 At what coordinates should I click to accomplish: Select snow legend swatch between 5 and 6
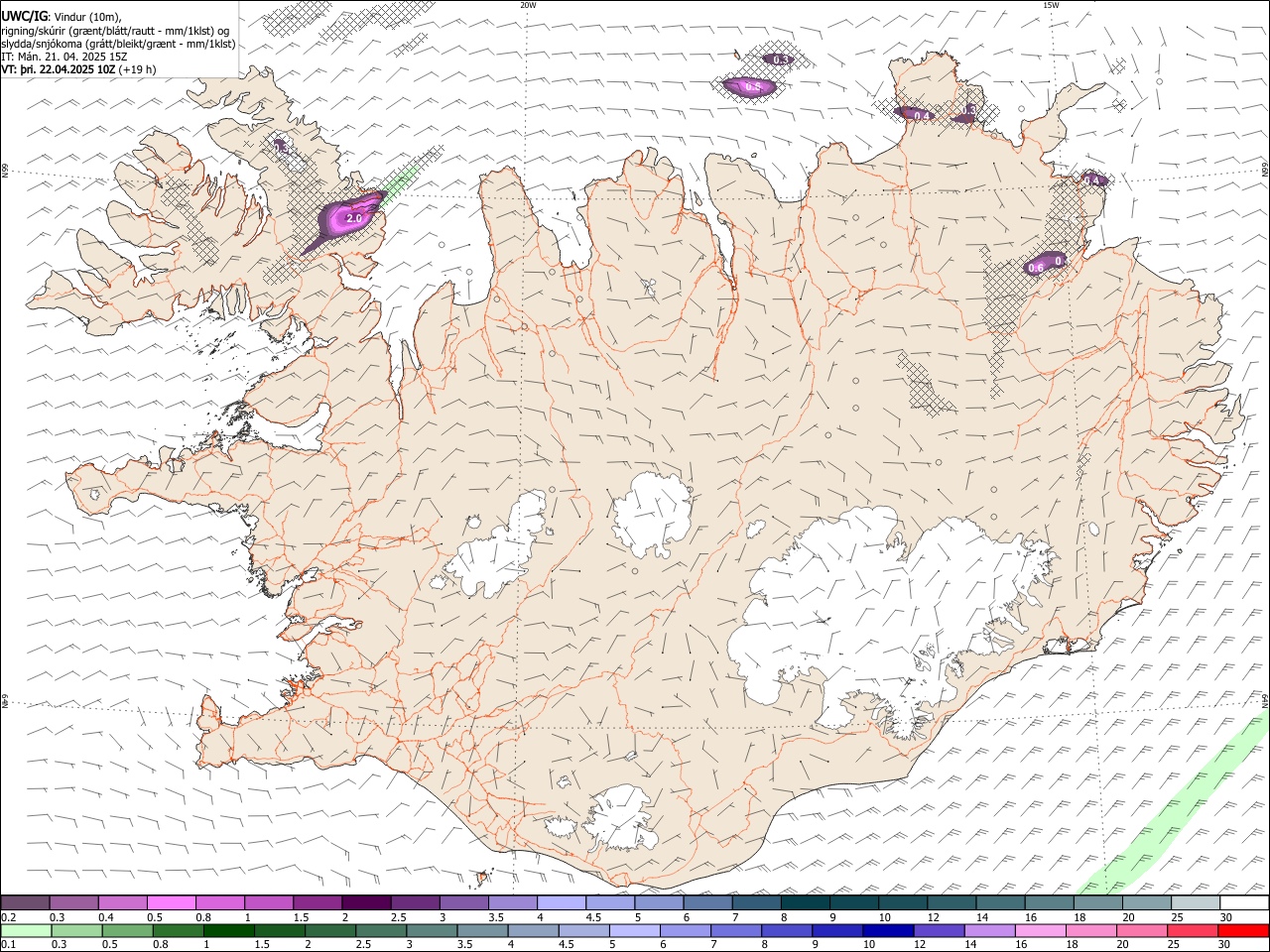coord(658,902)
